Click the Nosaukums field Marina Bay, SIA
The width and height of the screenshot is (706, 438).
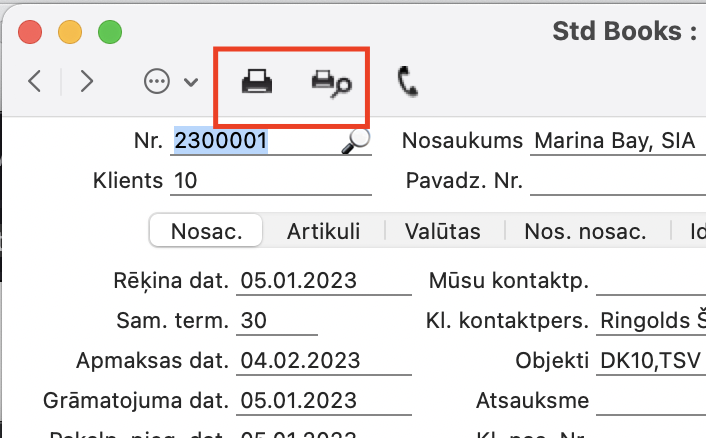point(615,141)
